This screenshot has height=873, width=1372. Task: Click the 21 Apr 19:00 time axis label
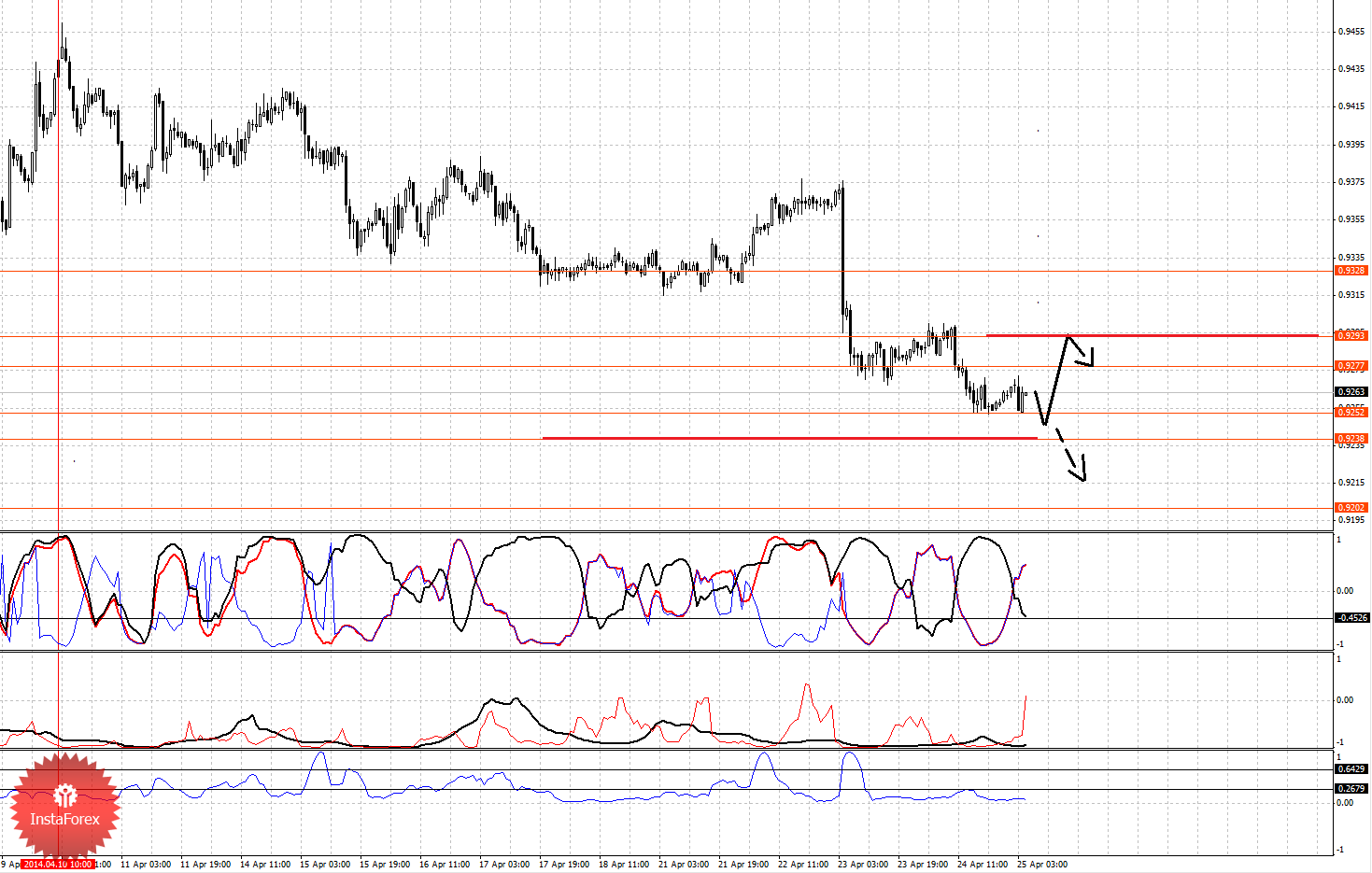tap(743, 865)
